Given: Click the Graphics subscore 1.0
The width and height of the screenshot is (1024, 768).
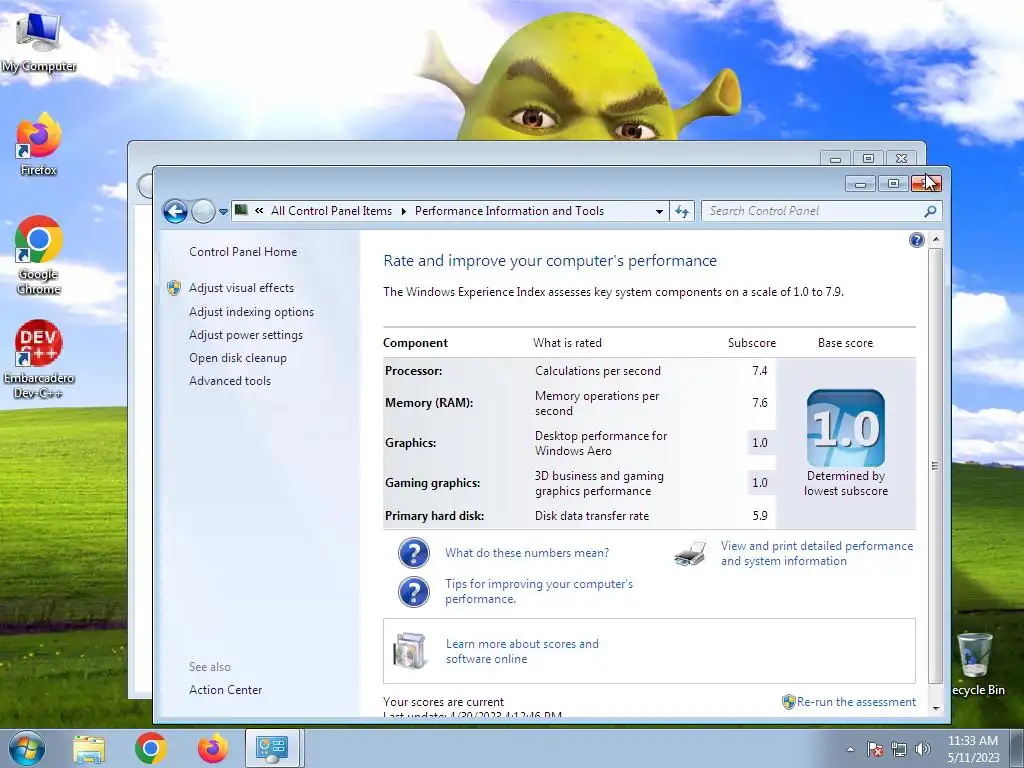Looking at the screenshot, I should (760, 443).
